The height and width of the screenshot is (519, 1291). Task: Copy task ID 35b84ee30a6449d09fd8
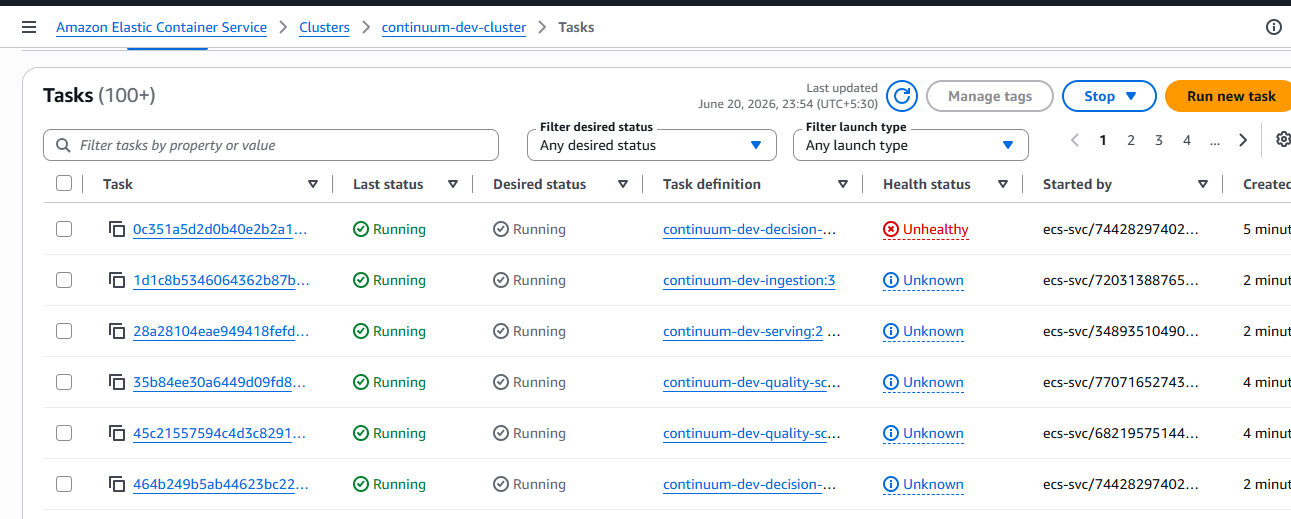click(x=117, y=383)
